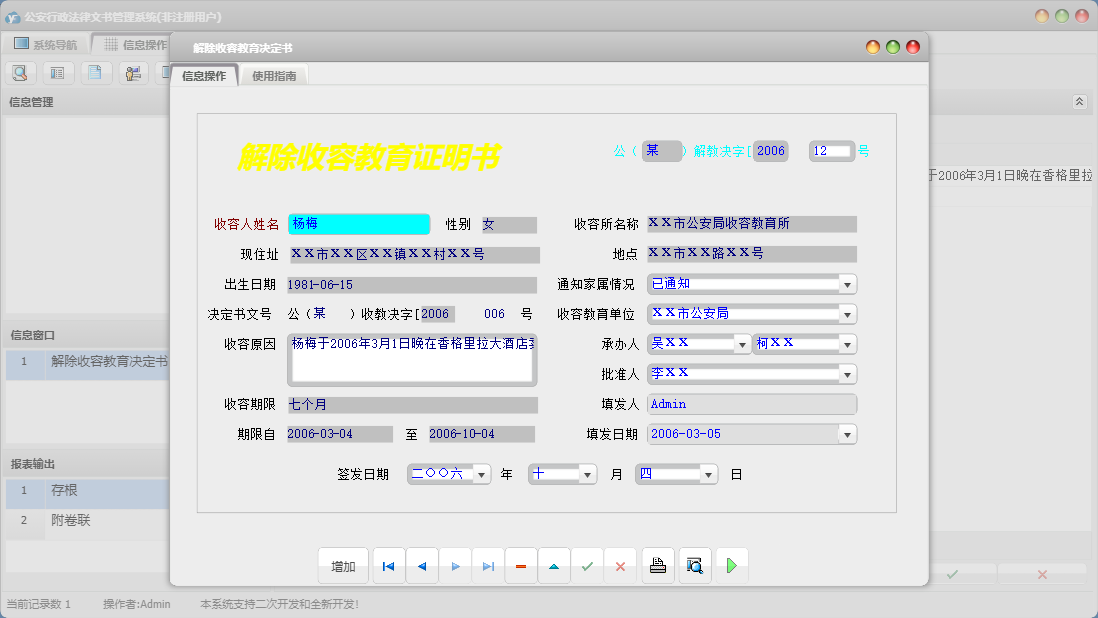Click the red minus delete record button
The image size is (1098, 618).
click(x=520, y=566)
